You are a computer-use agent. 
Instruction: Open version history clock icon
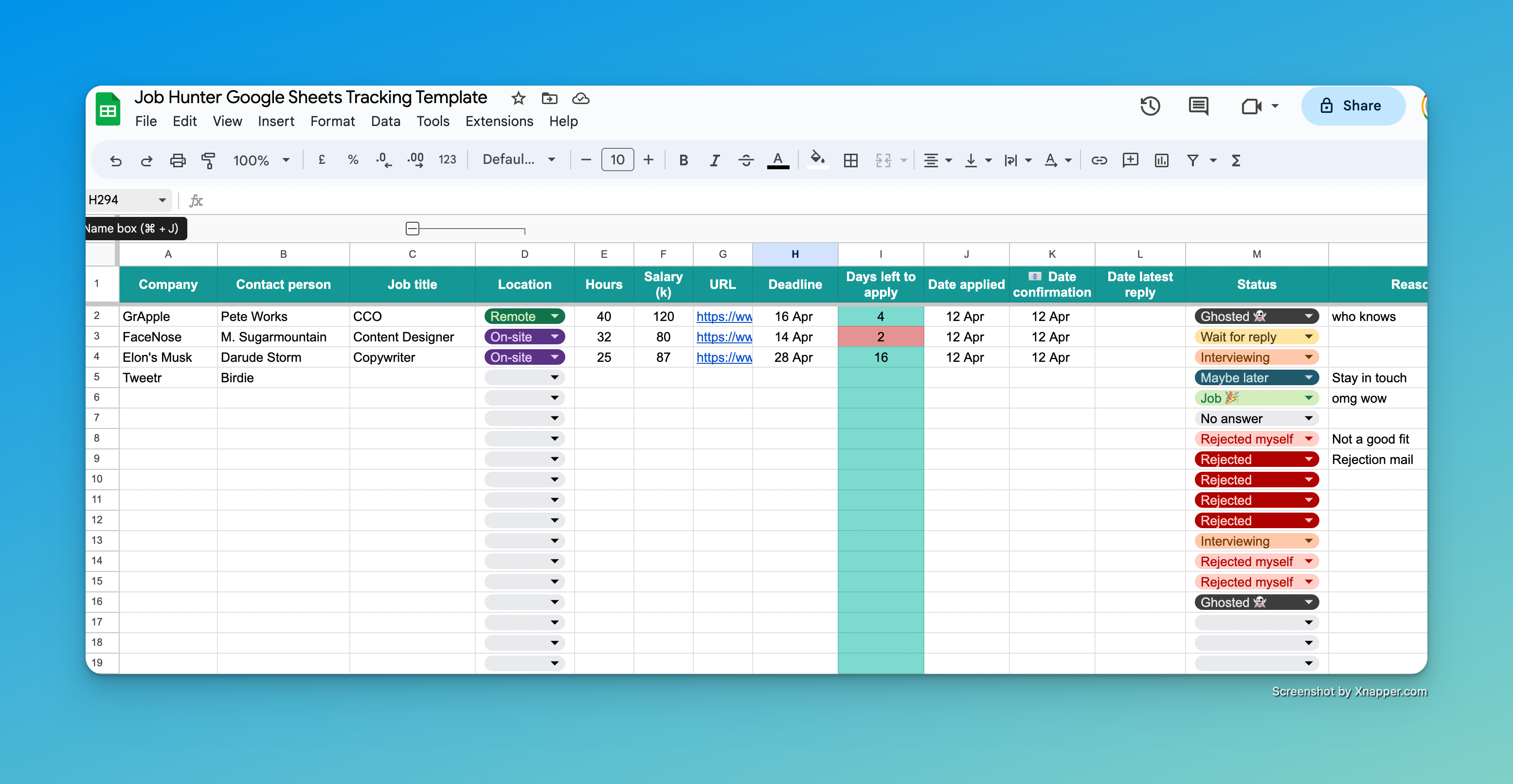click(1150, 107)
